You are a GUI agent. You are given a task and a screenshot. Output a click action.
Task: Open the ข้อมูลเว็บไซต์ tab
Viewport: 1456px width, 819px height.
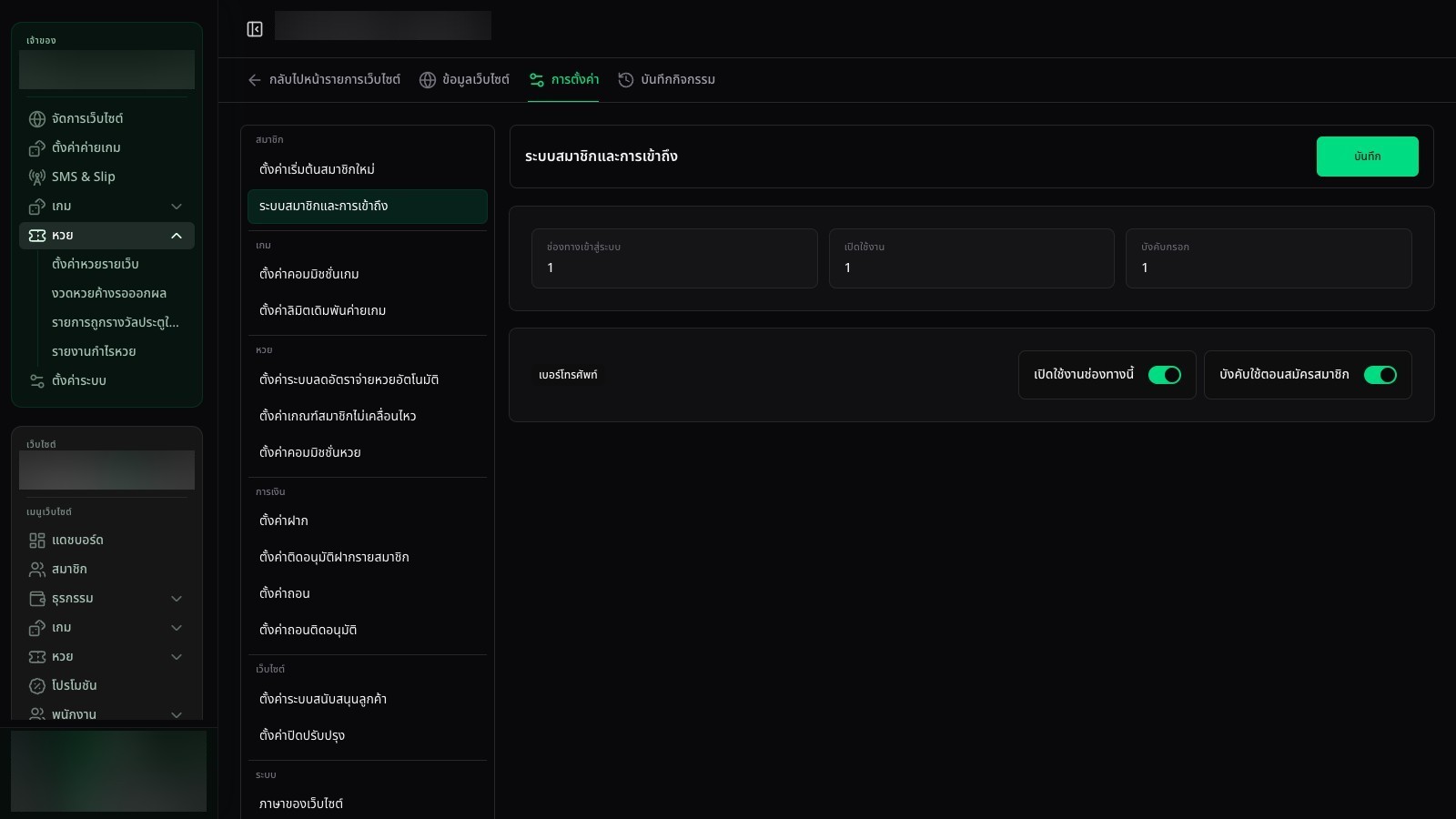tap(464, 80)
